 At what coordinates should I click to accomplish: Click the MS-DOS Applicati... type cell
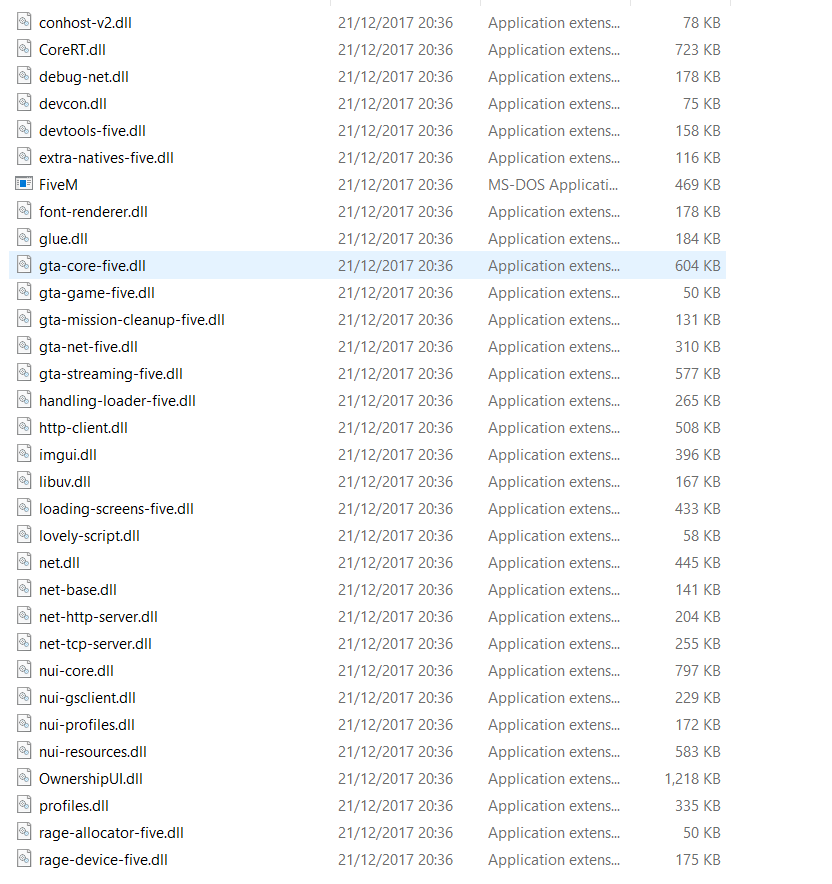[x=554, y=185]
